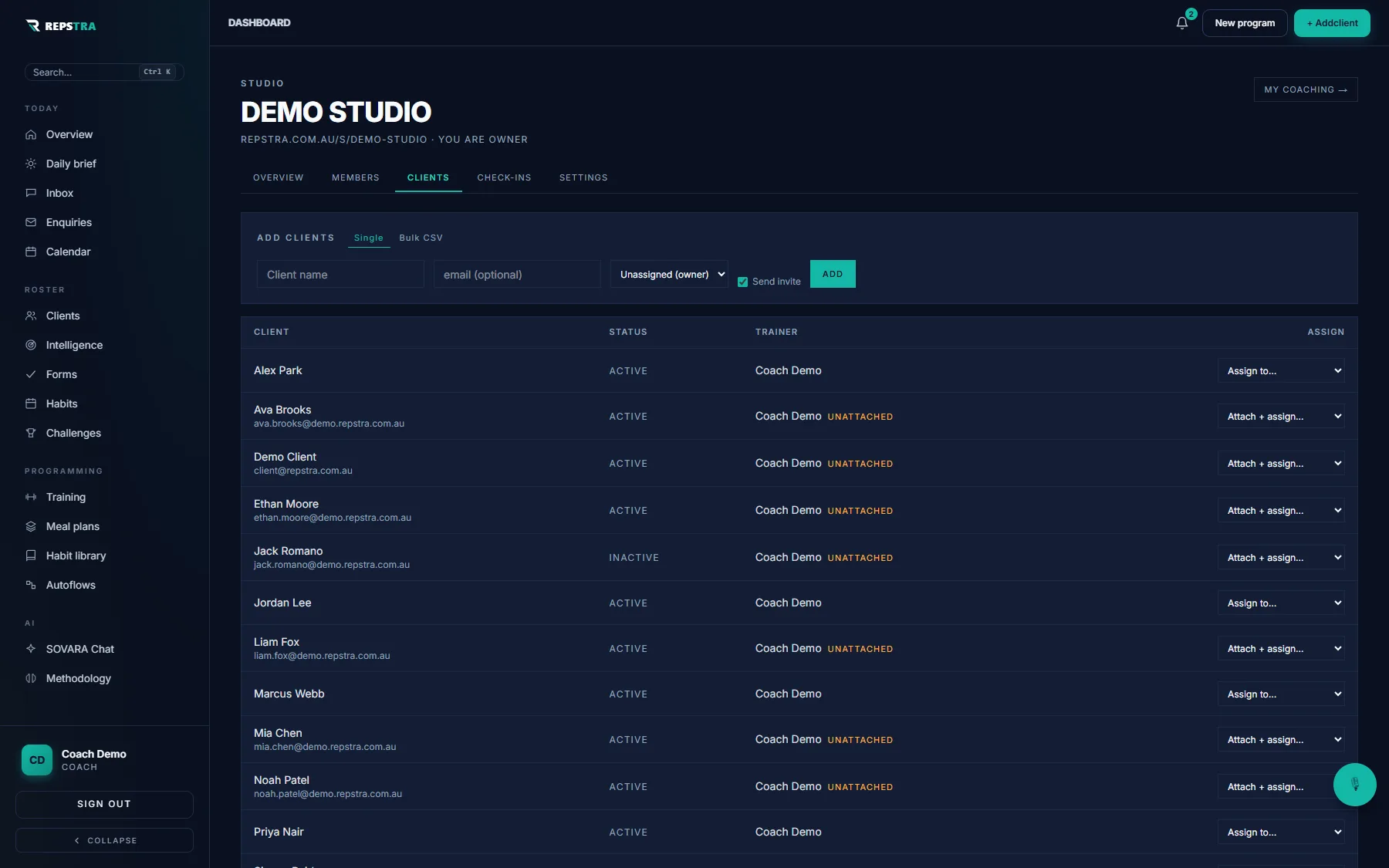
Task: Open Attach + assign dropdown for Ethan Moore
Action: coord(1281,510)
